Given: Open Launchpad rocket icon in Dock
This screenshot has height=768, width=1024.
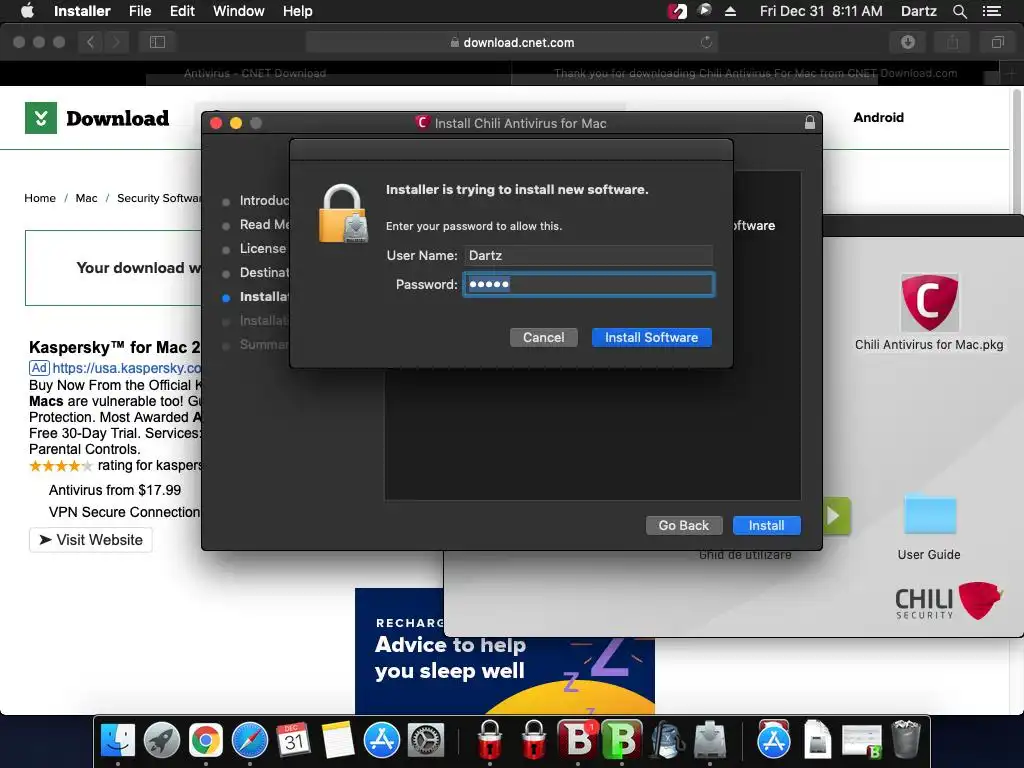Looking at the screenshot, I should (x=162, y=741).
